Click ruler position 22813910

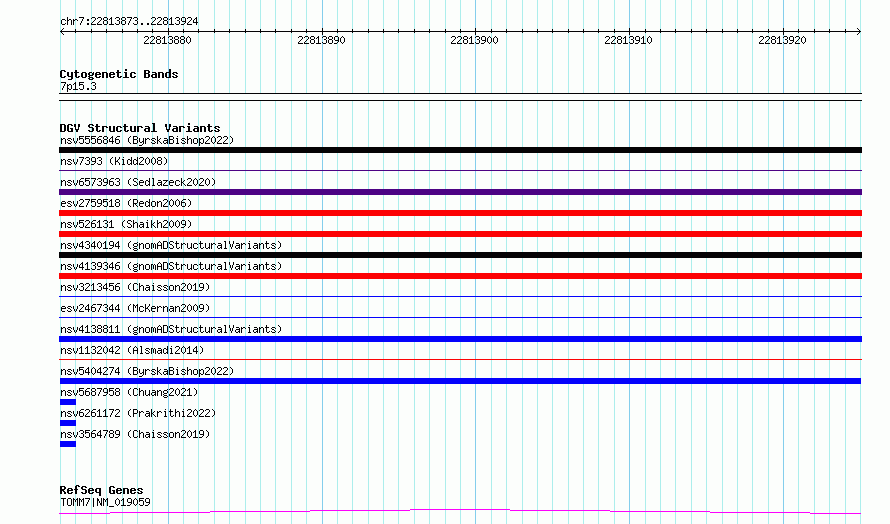point(628,40)
